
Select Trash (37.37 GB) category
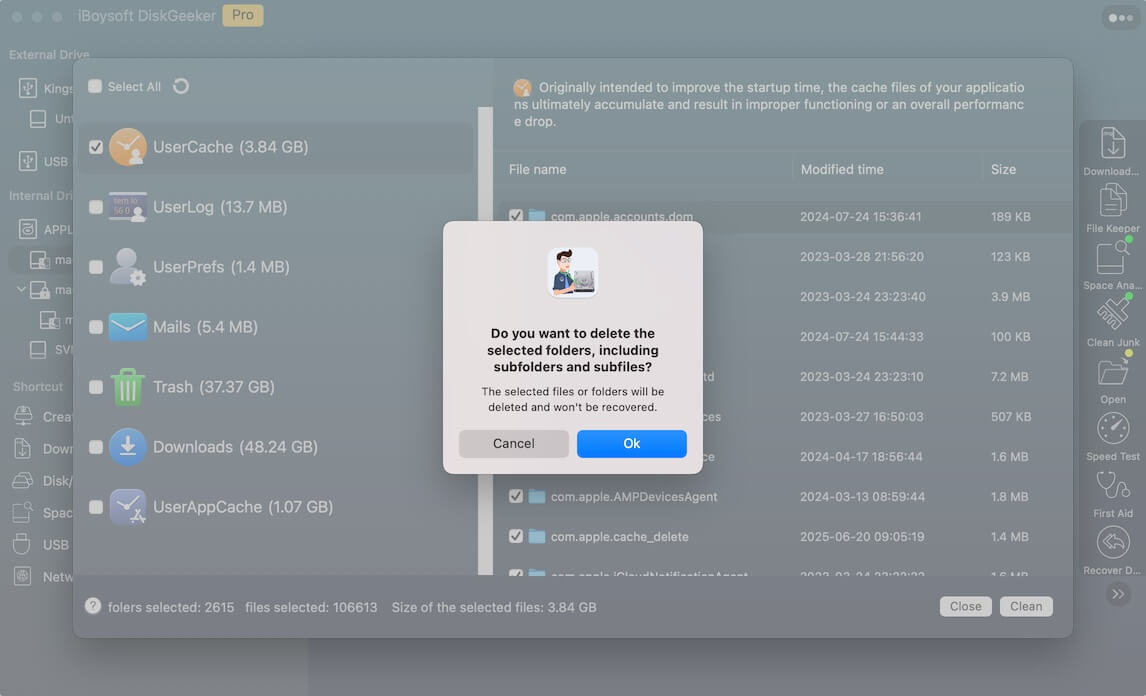point(213,387)
